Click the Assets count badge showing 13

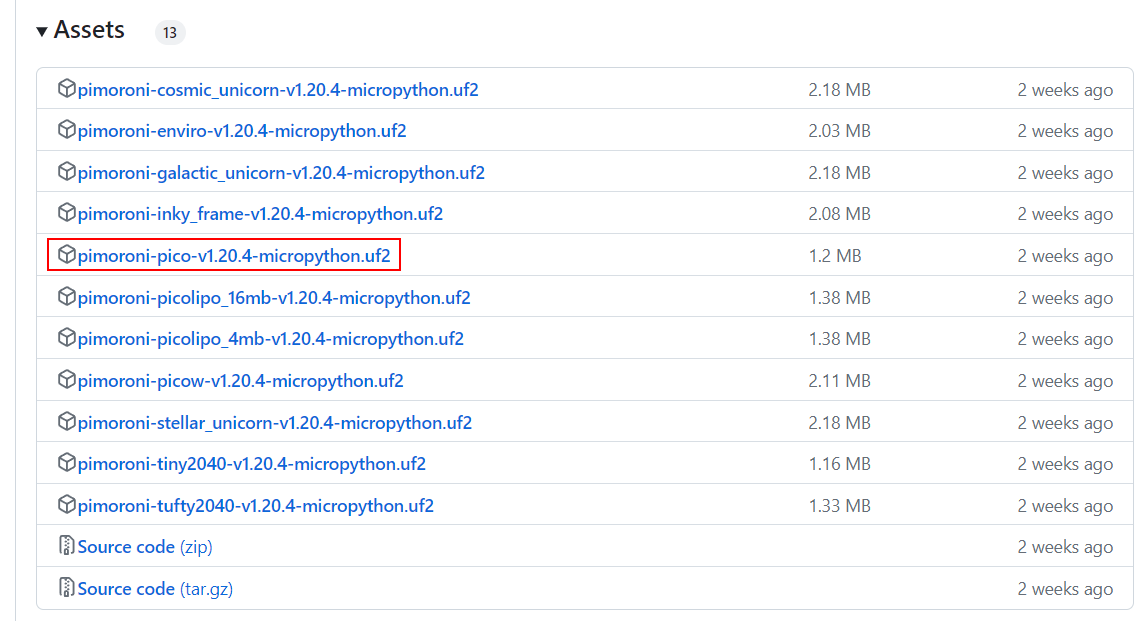click(x=170, y=33)
